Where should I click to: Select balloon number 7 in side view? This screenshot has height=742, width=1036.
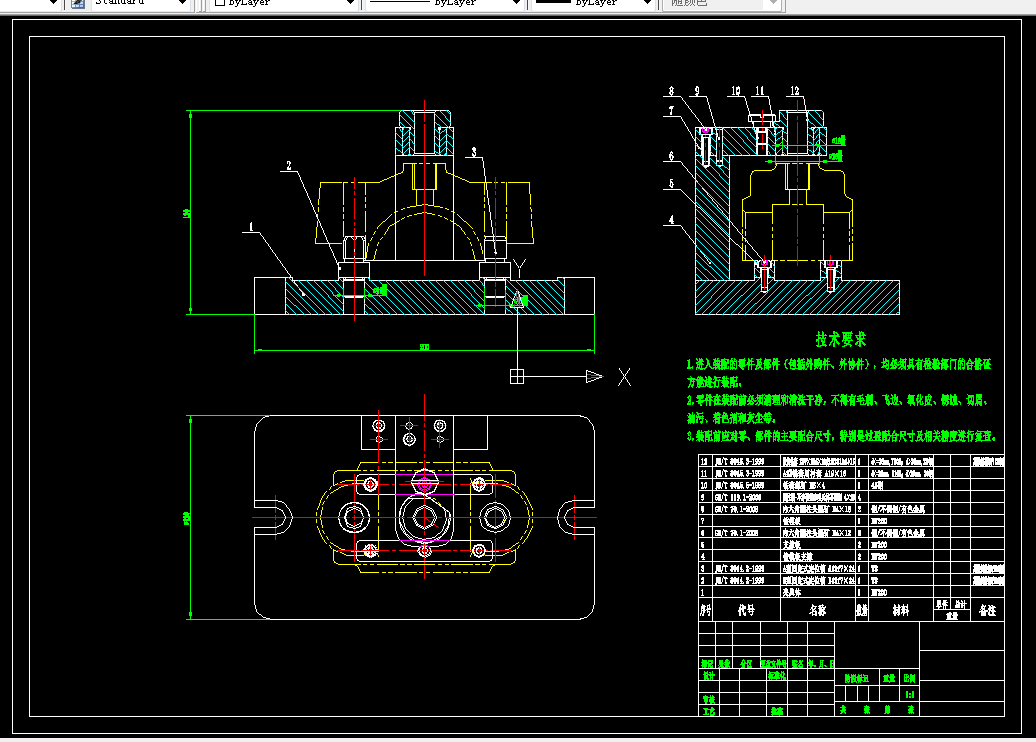tap(671, 110)
